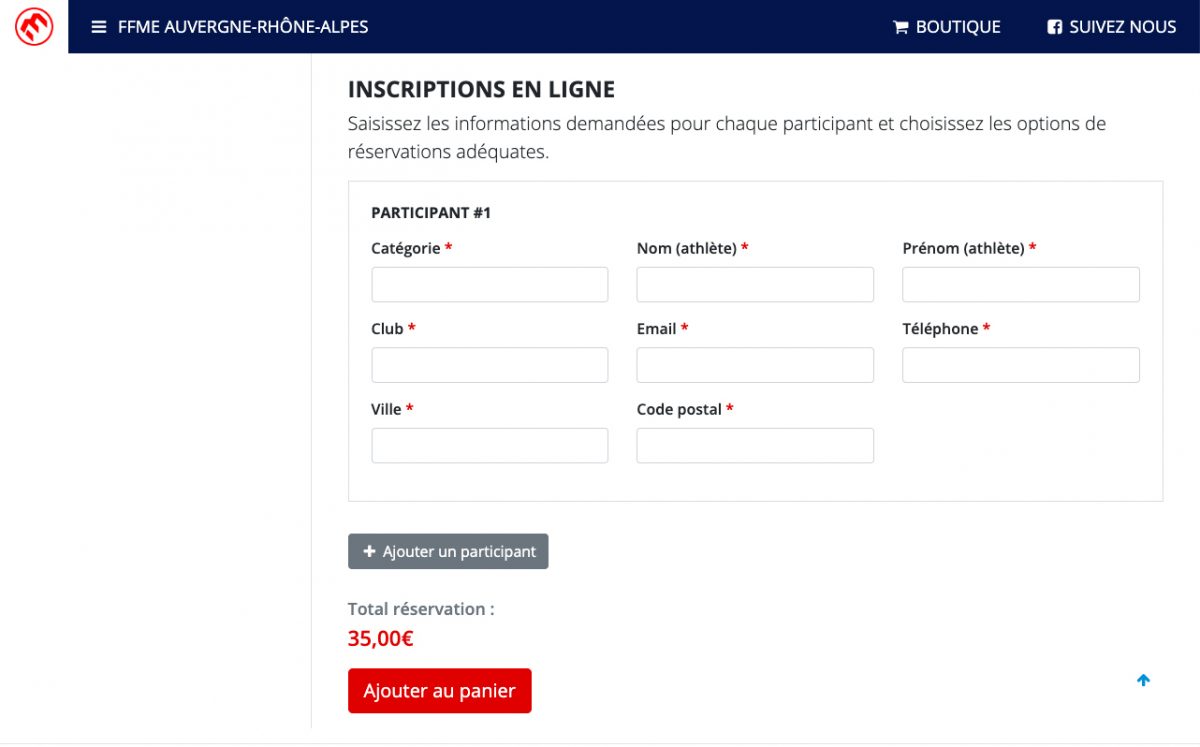Click the Club input field
The height and width of the screenshot is (747, 1200).
(489, 365)
